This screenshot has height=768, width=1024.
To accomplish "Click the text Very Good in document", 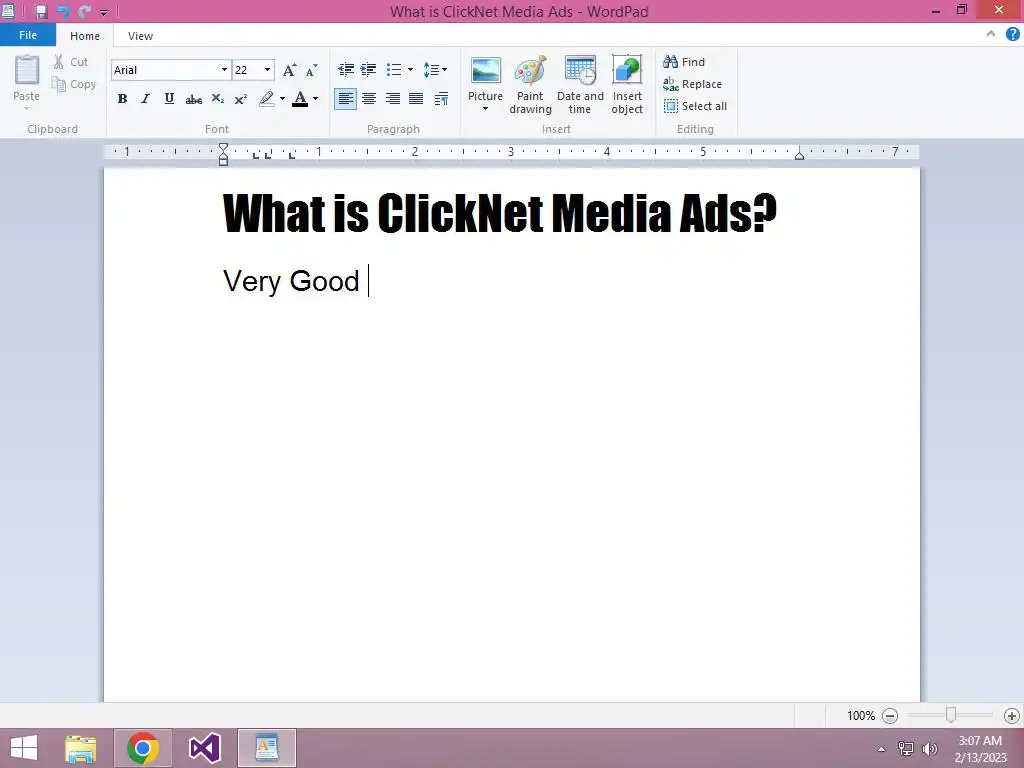I will point(291,281).
